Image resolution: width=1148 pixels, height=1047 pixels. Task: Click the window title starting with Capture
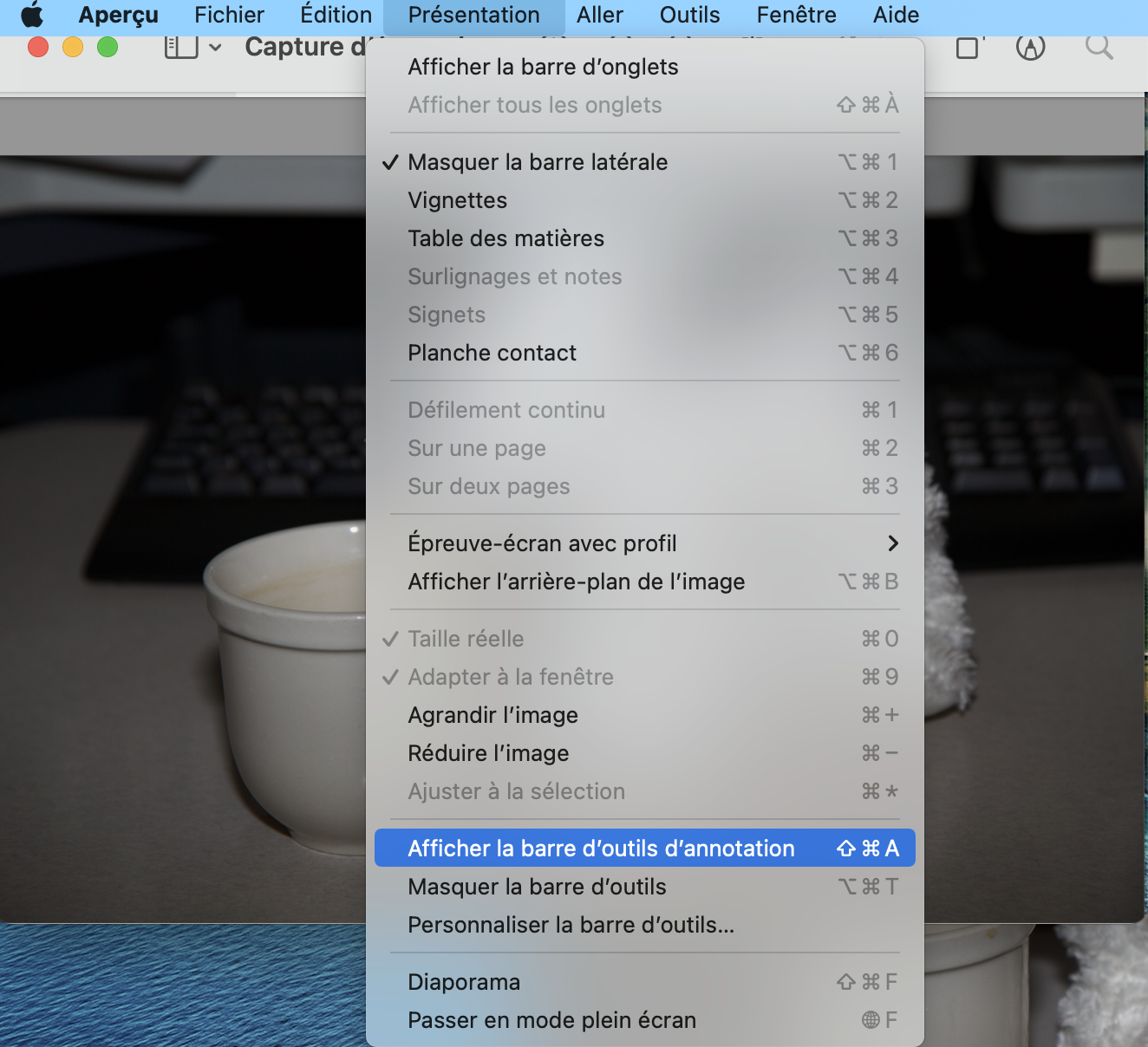(305, 47)
